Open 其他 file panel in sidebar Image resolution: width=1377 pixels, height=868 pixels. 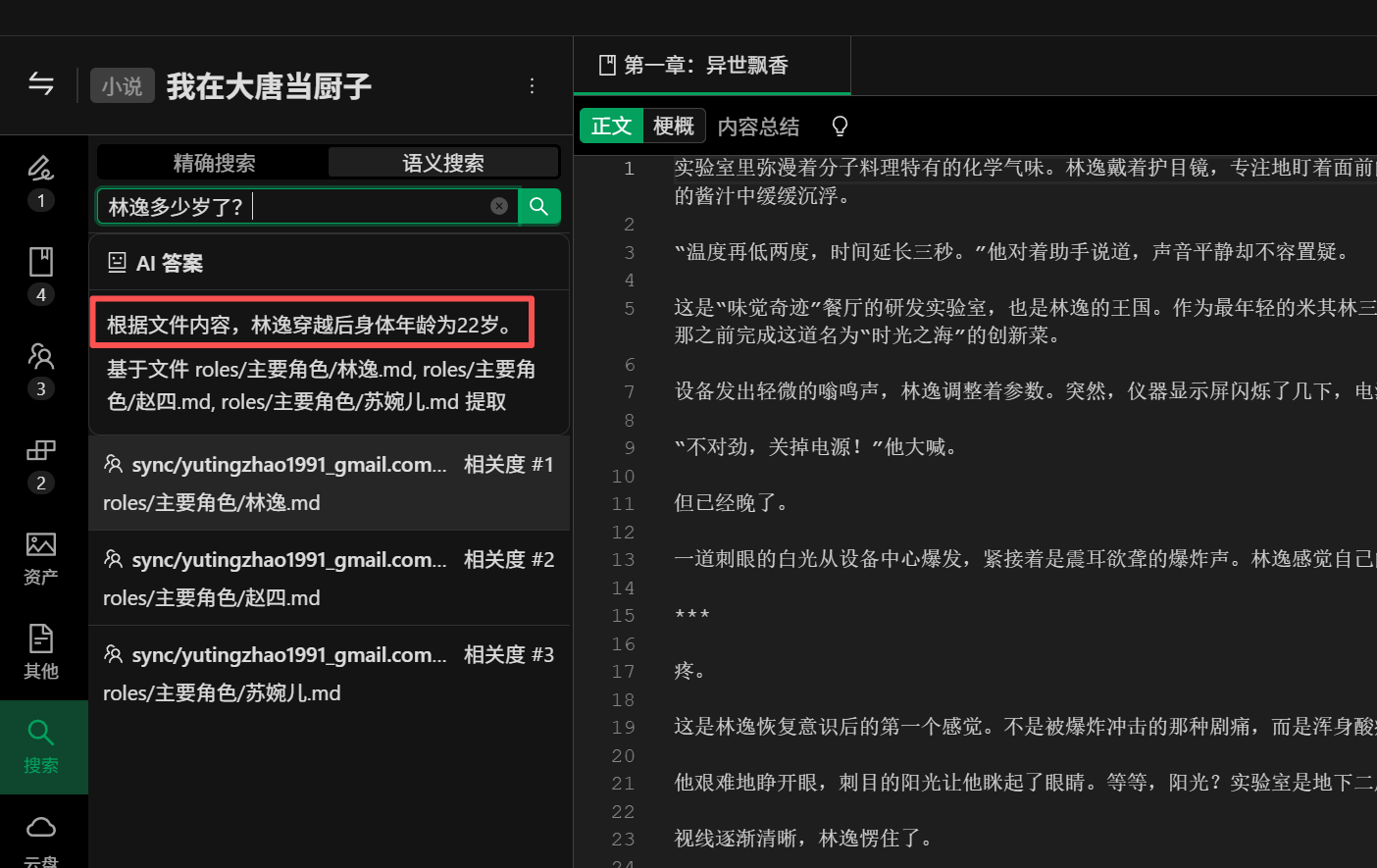[x=40, y=651]
